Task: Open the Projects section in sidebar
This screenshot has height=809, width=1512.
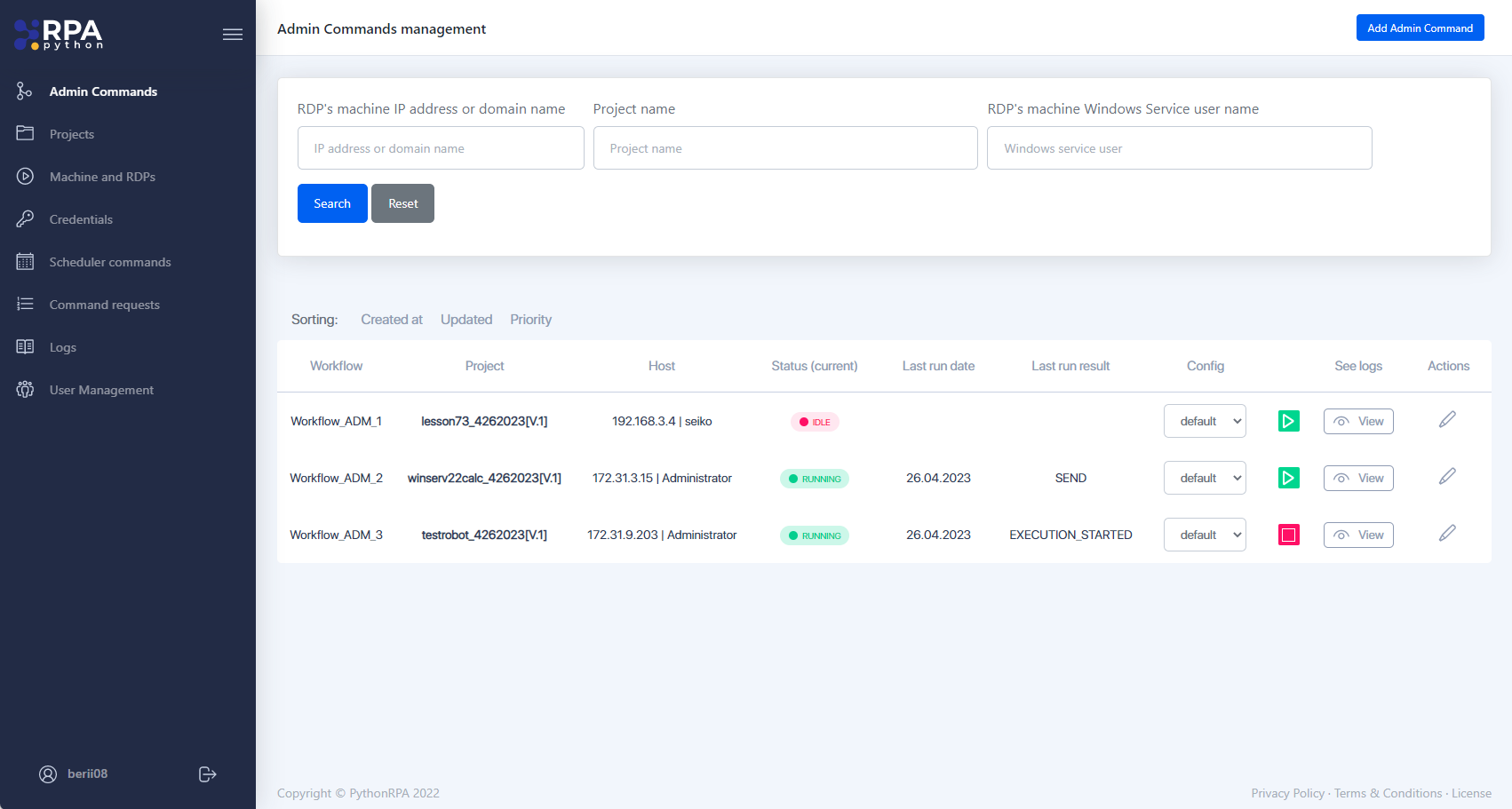Action: pos(71,133)
